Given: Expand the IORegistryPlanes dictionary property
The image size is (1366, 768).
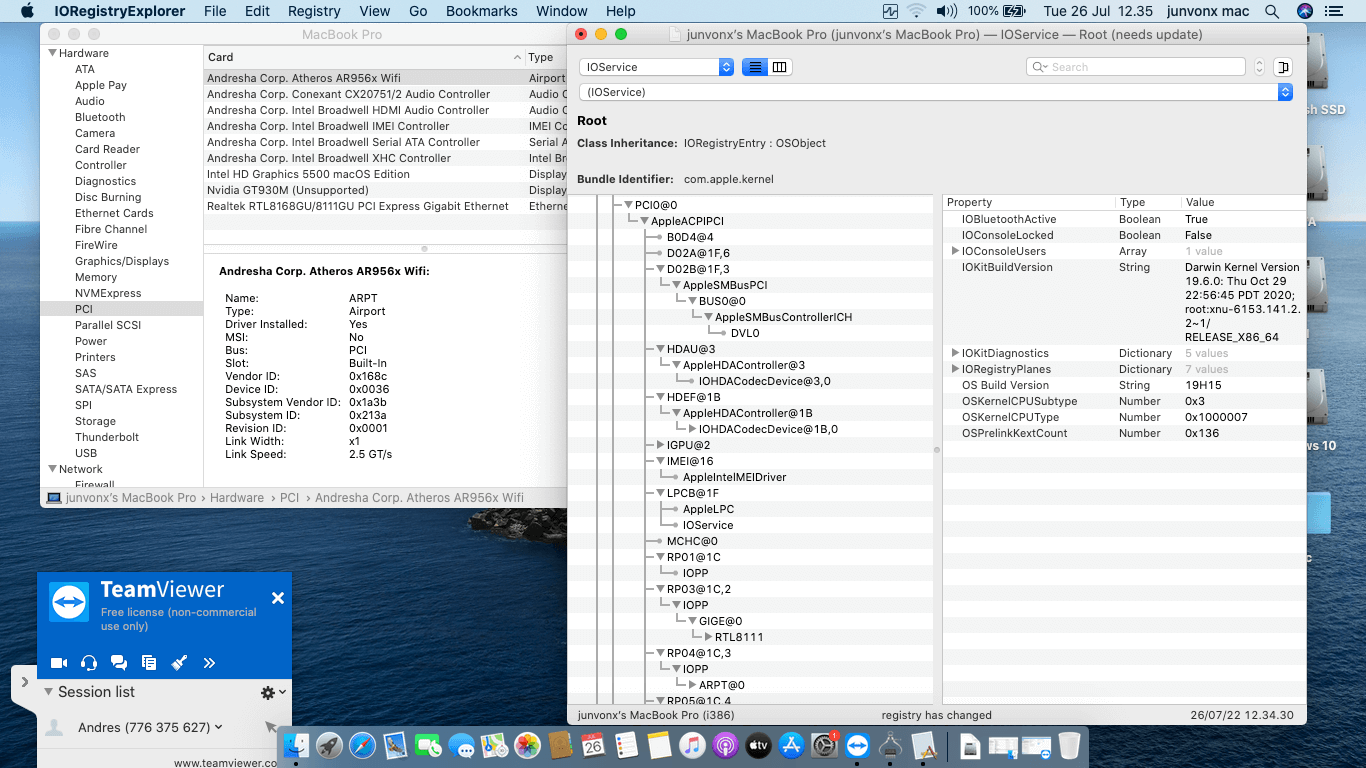Looking at the screenshot, I should 955,369.
